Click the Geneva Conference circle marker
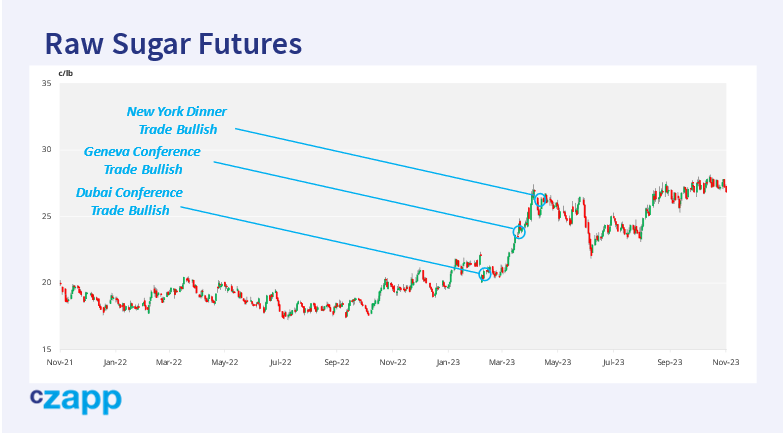Viewport: 783px width, 433px height. point(519,232)
